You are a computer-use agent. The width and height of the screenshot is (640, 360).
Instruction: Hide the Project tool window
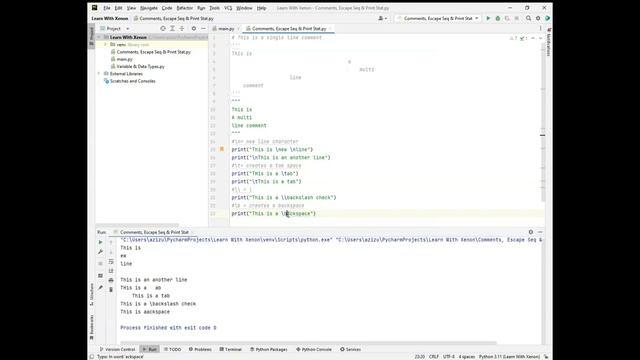[x=203, y=29]
